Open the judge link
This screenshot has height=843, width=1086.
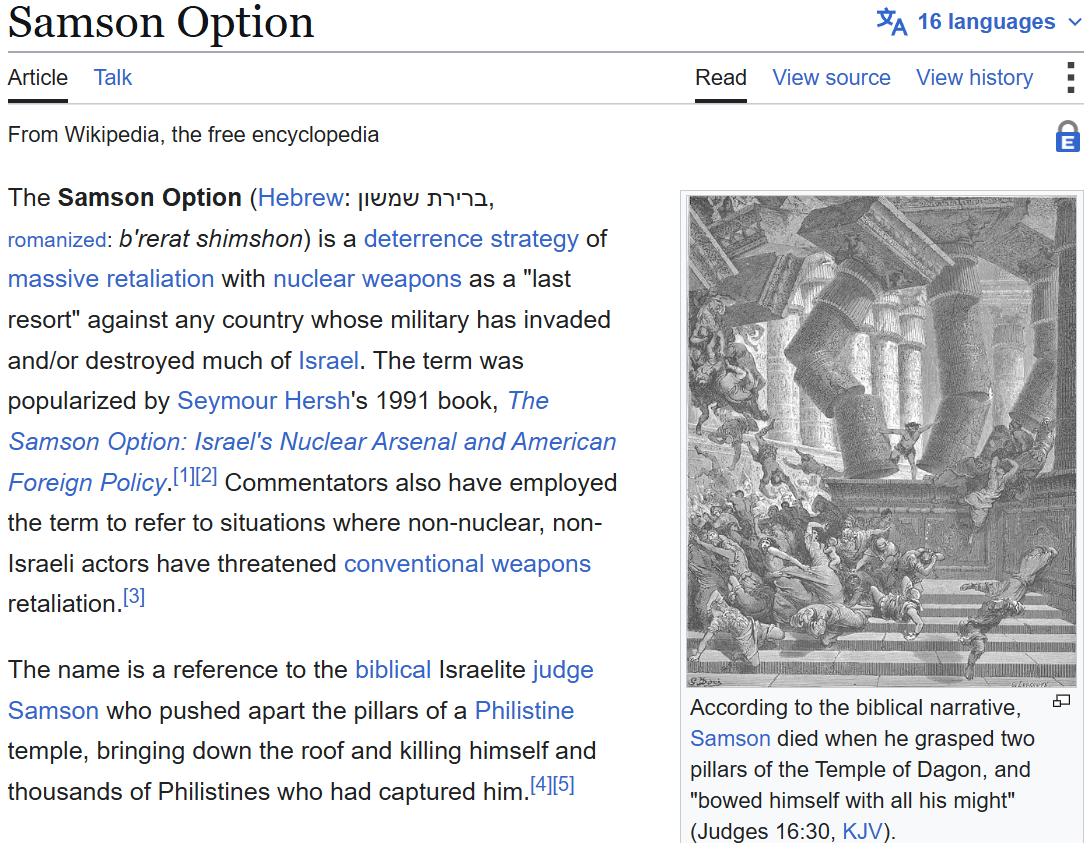tap(562, 671)
